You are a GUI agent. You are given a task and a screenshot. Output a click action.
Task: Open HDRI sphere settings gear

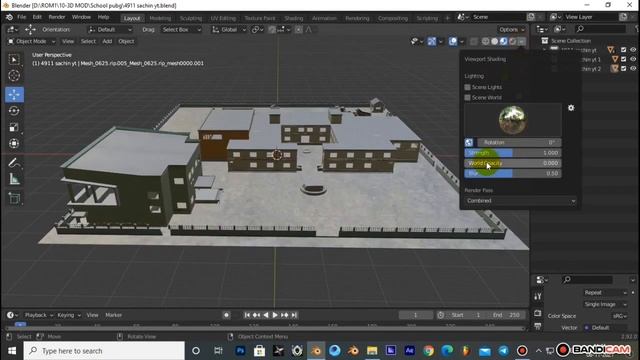571,108
